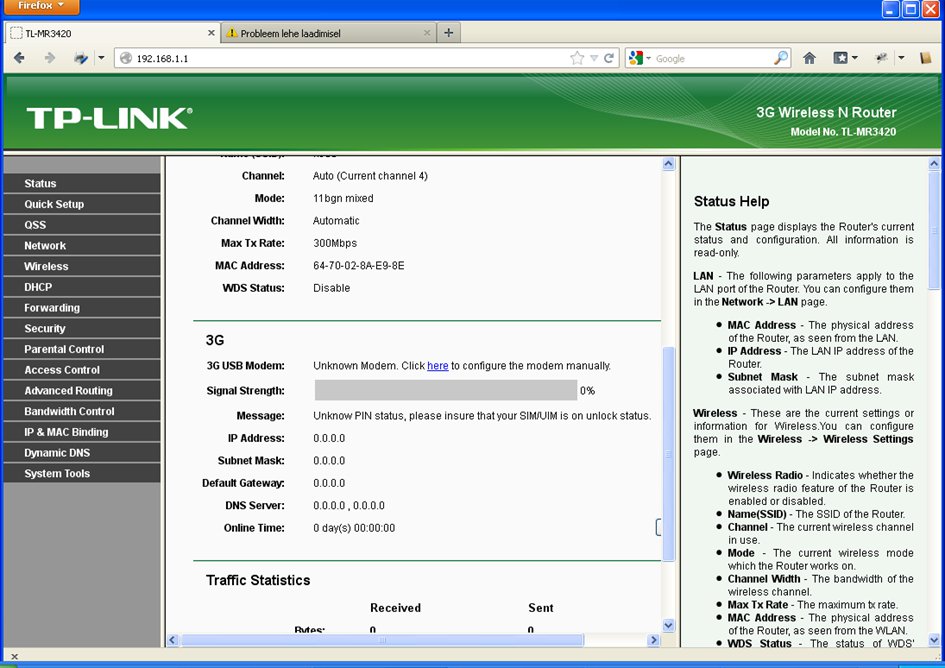The width and height of the screenshot is (945, 668).
Task: Click the toolbar icon left of the address bar
Action: pyautogui.click(x=81, y=58)
